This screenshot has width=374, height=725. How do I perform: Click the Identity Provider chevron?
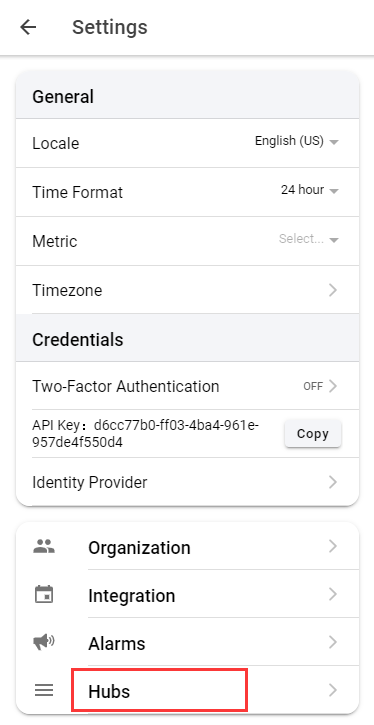(332, 482)
